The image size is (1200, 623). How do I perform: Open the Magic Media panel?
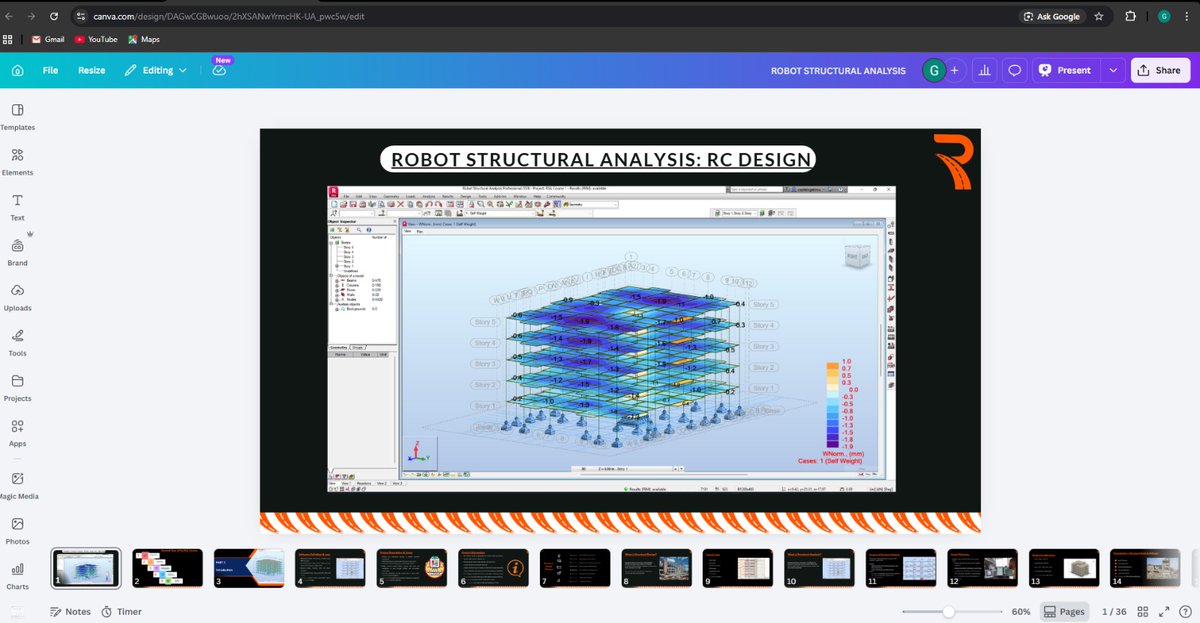click(x=17, y=487)
